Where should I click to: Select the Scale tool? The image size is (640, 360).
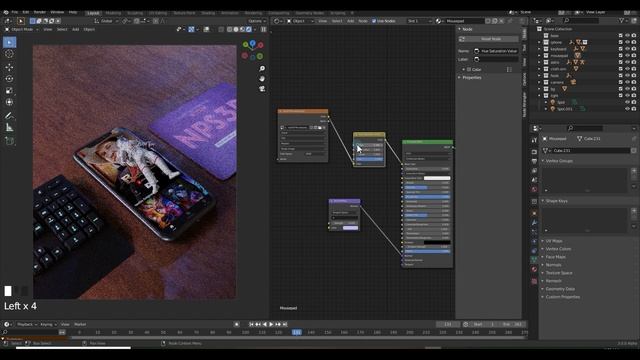pos(9,91)
